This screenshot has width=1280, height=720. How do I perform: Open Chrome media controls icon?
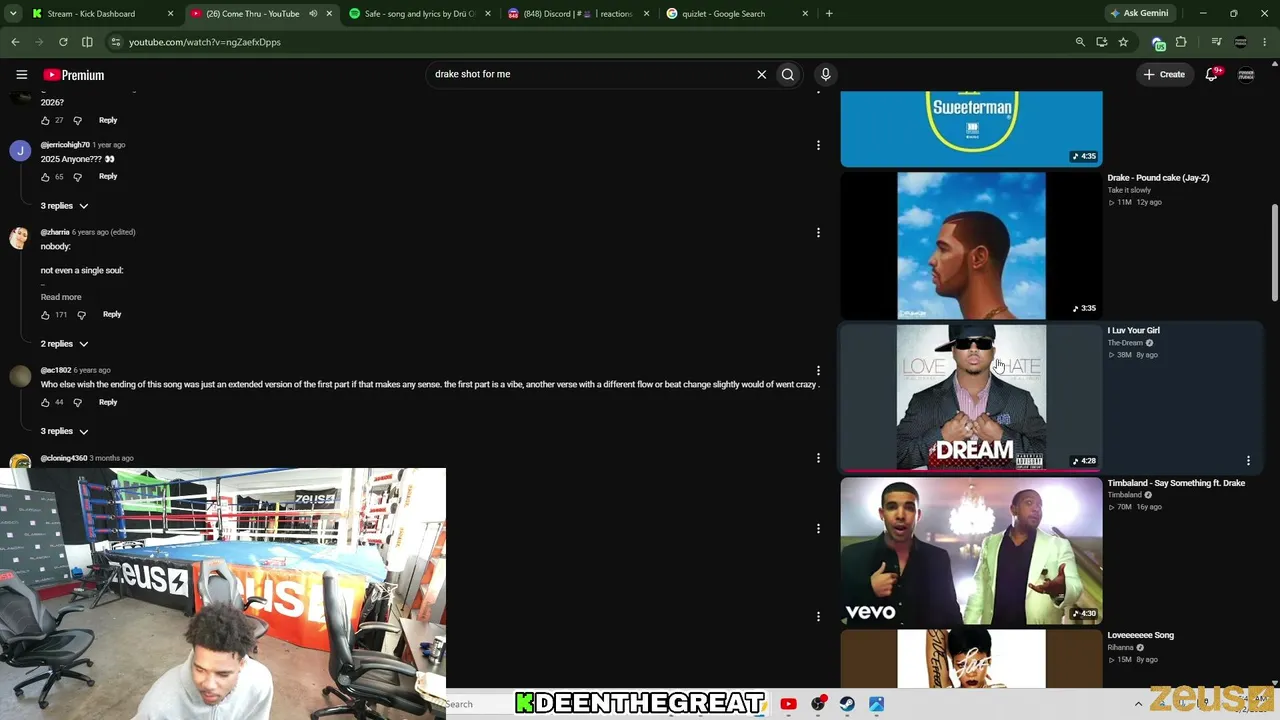coord(1216,42)
